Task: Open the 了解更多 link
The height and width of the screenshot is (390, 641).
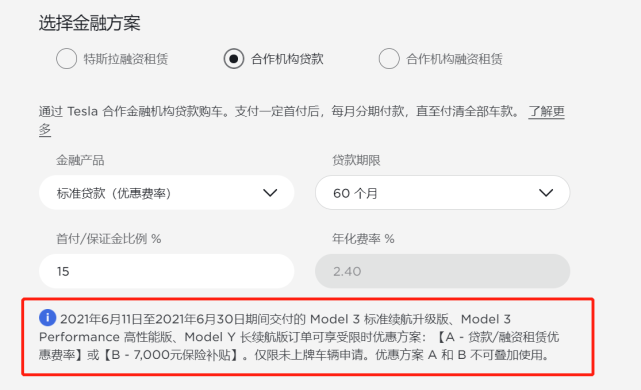Action: point(547,111)
